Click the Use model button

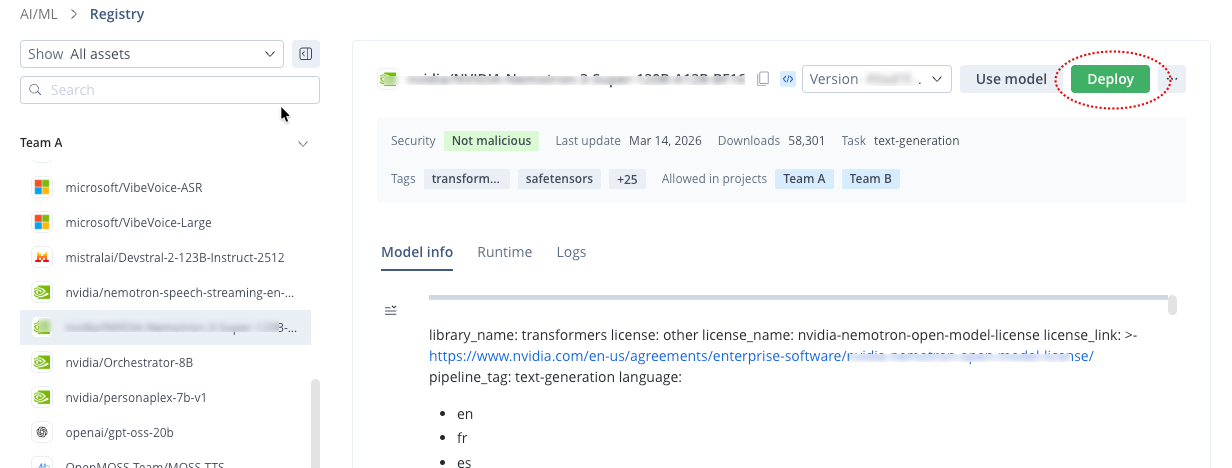pos(1011,79)
